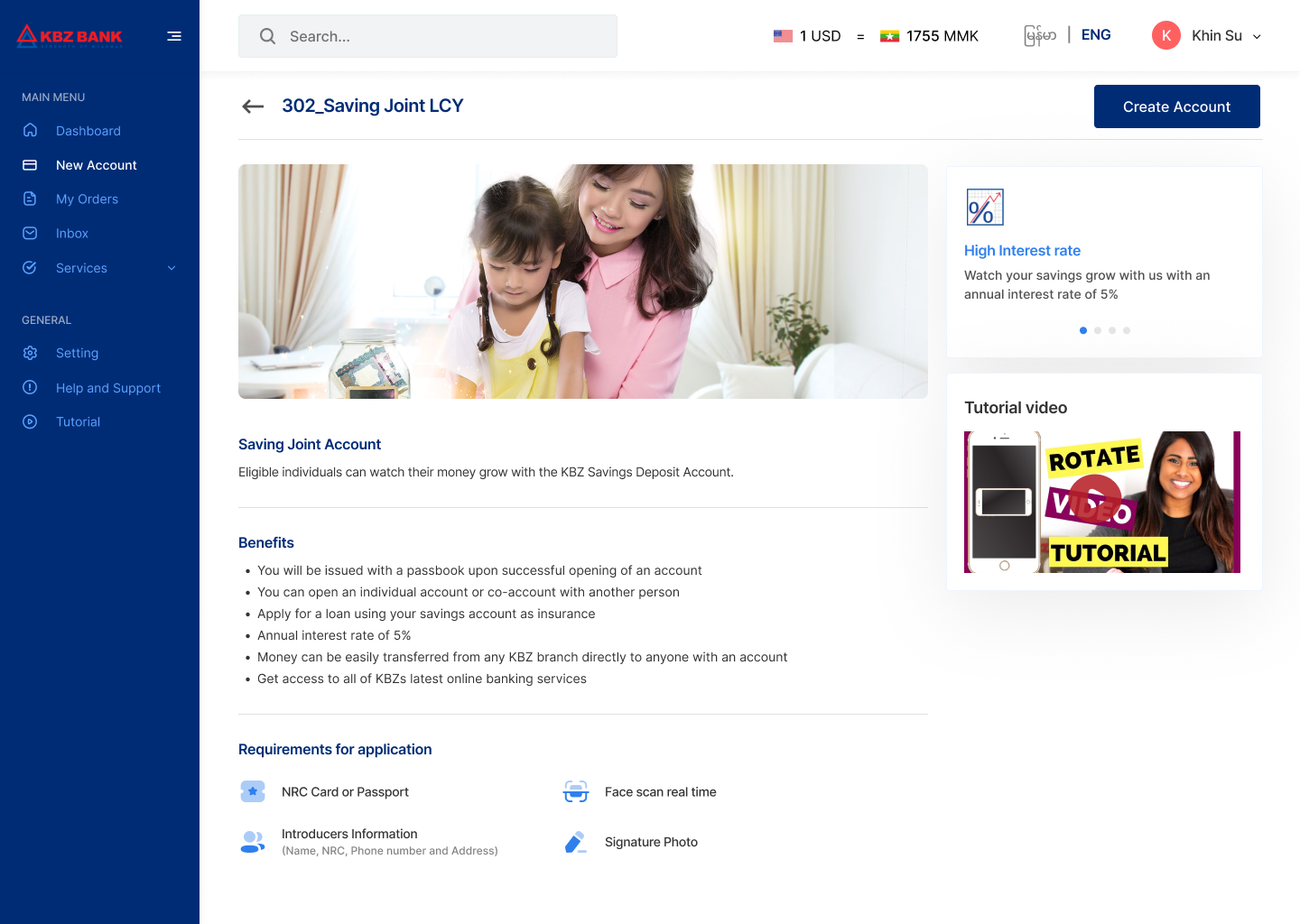
Task: Click the back arrow beside 302_Saving Joint LCY
Action: point(253,106)
